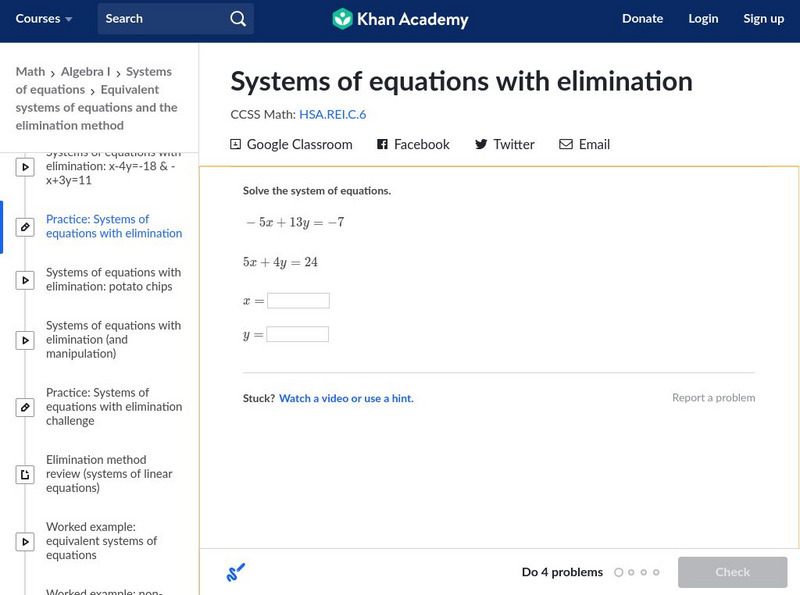Viewport: 800px width, 595px height.
Task: Share the exercise on Twitter
Action: pos(504,145)
